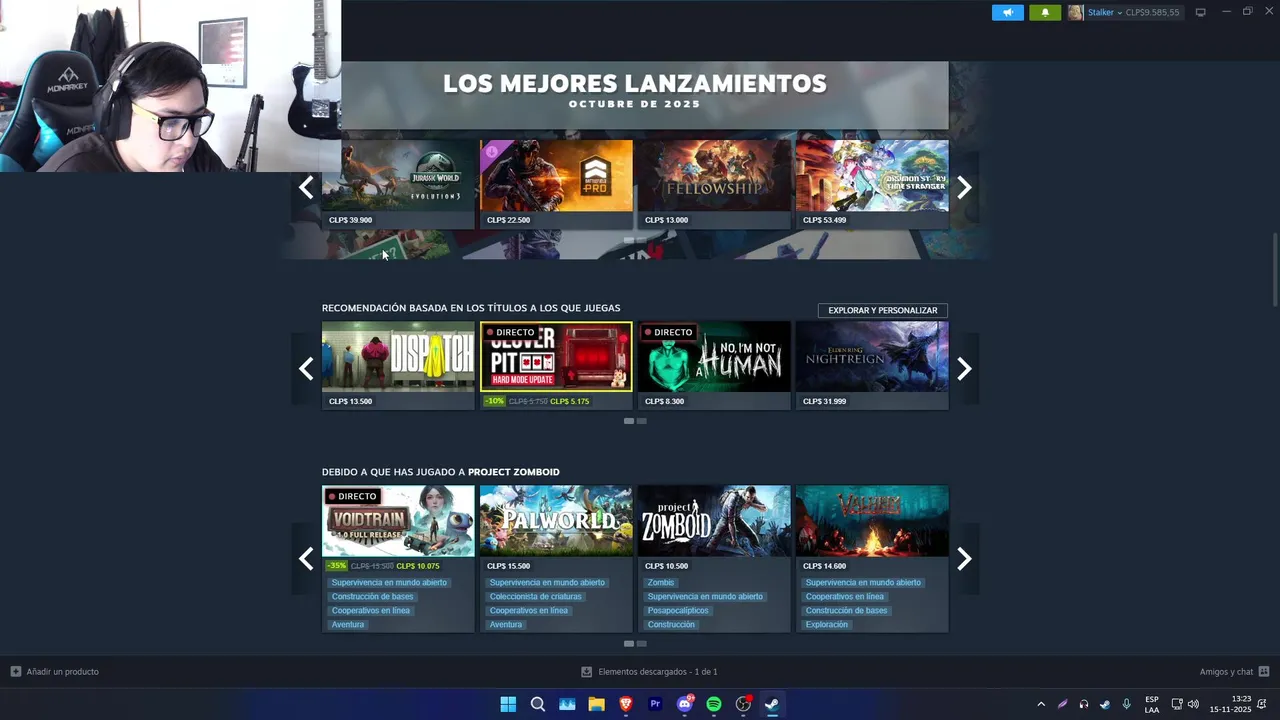The height and width of the screenshot is (720, 1280).
Task: Click Valheim's Cooperativos en línea tag
Action: (x=845, y=596)
